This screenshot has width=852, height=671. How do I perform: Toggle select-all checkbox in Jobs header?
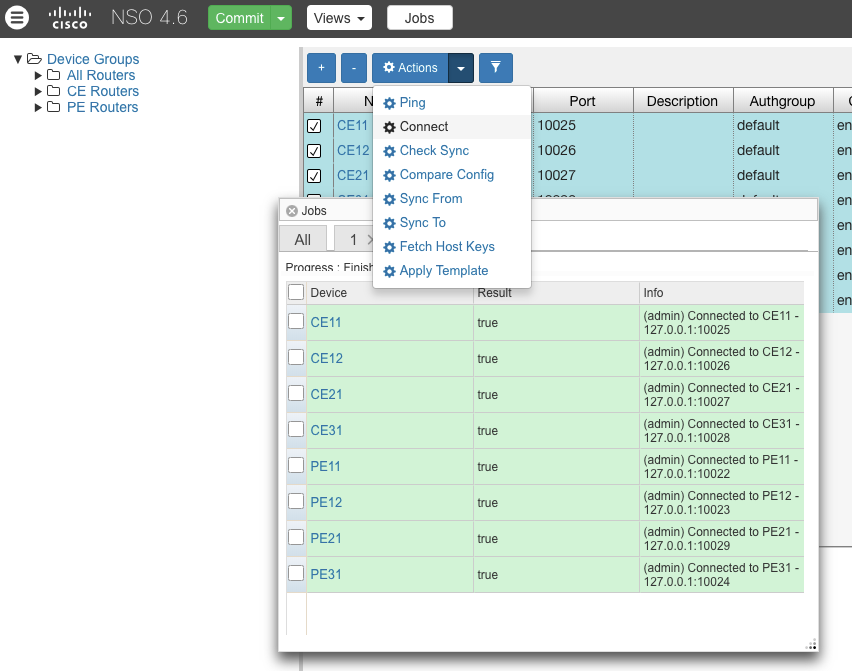pyautogui.click(x=296, y=292)
